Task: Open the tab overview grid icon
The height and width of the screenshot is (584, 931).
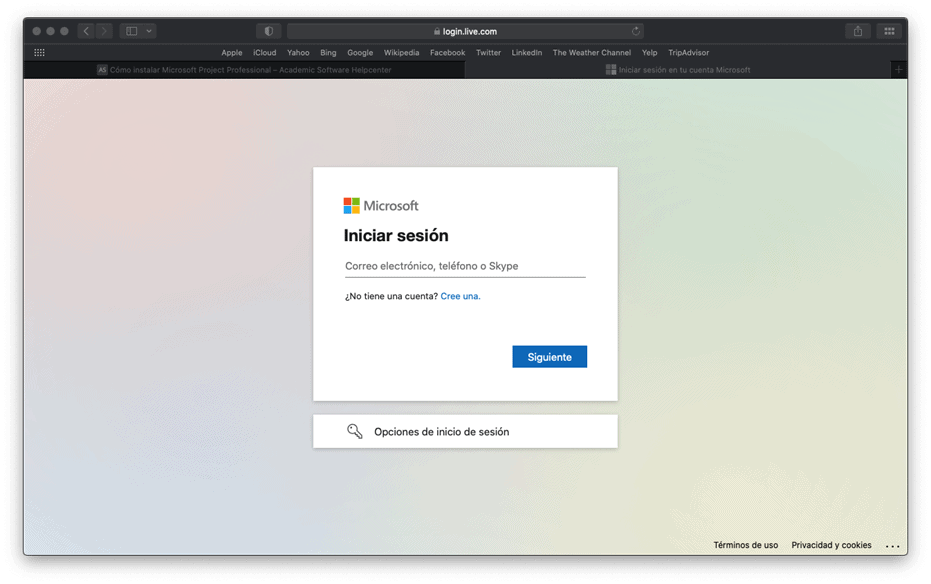Action: [889, 30]
